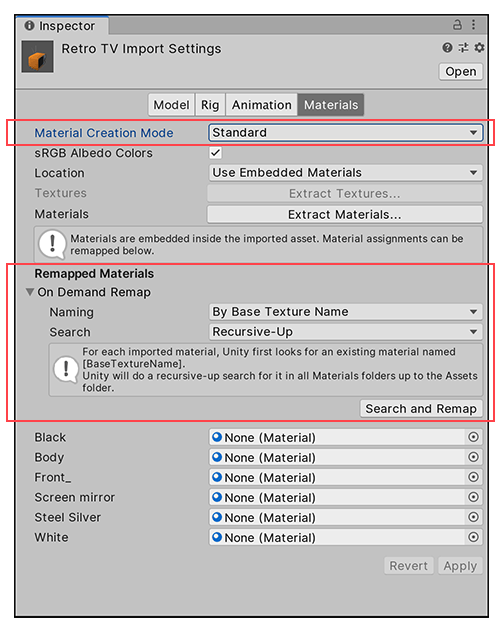Select the Materials tab
This screenshot has height=632, width=503.
[x=331, y=105]
